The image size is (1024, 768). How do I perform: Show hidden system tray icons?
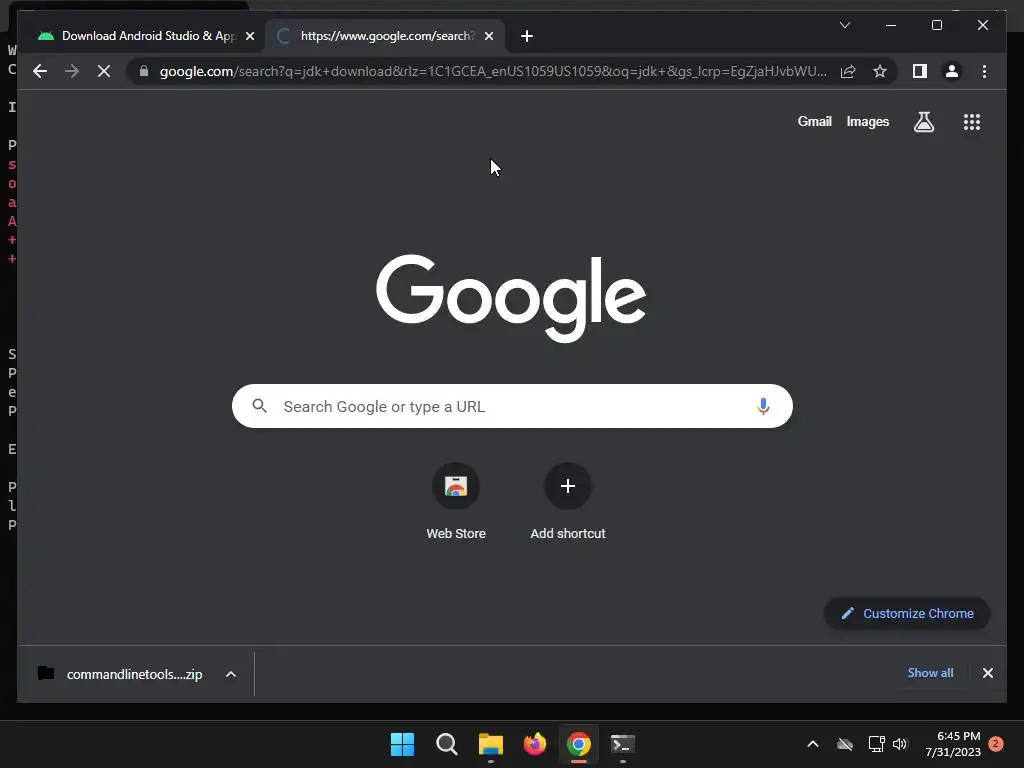pos(812,744)
